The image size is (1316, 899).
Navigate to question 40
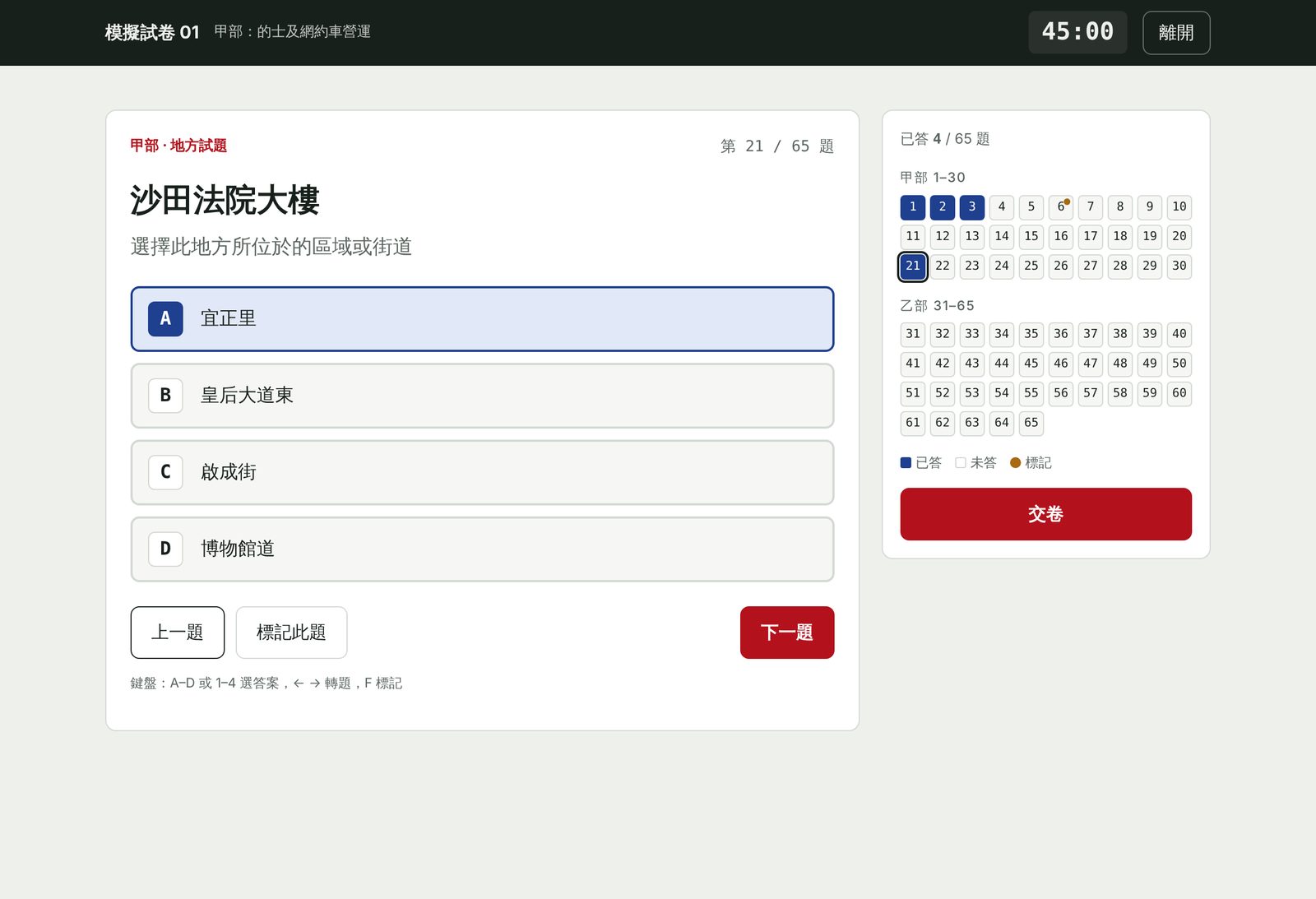pyautogui.click(x=1179, y=334)
